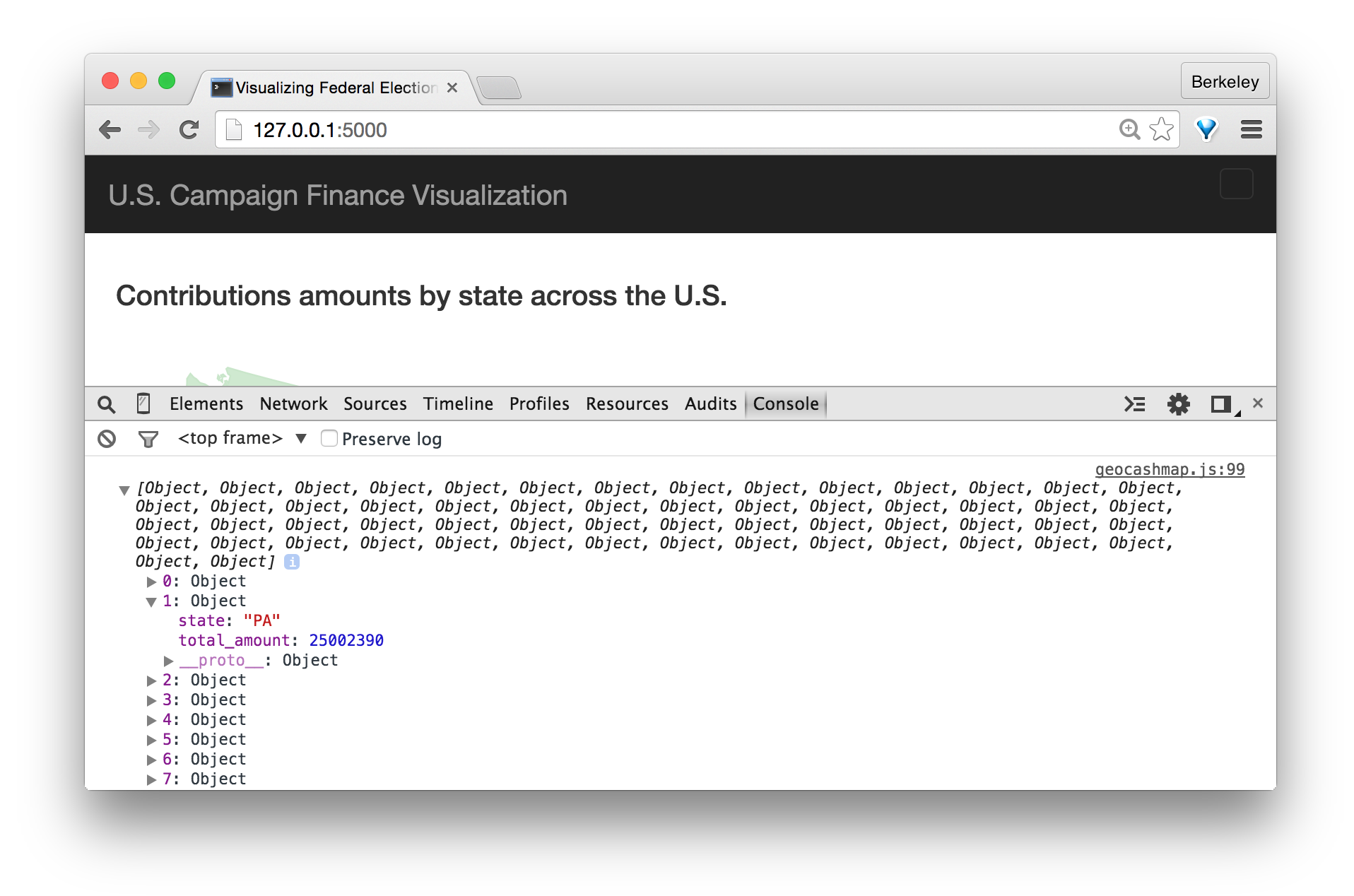Bookmark the page with the star icon
Screen dimensions: 1354x896
click(x=1161, y=129)
